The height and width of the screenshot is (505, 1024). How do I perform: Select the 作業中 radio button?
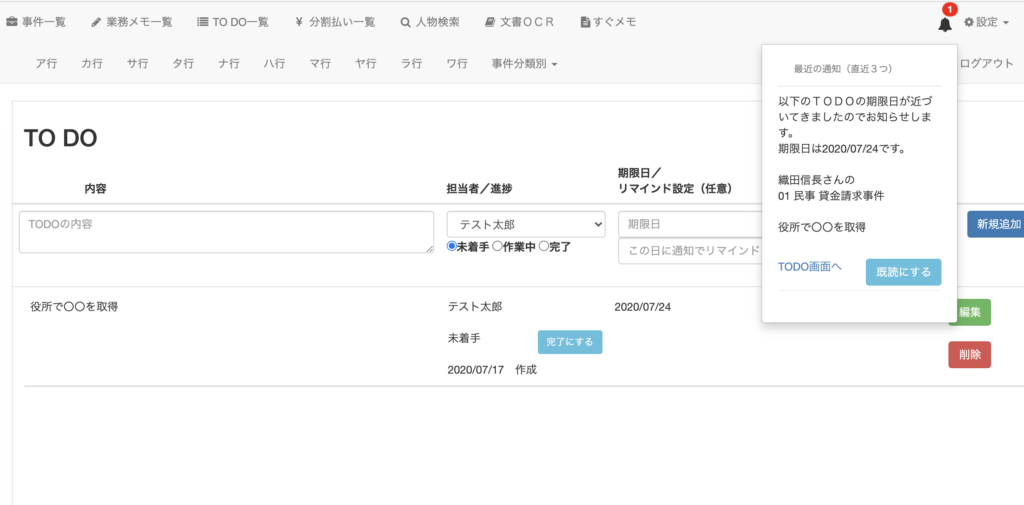point(497,246)
